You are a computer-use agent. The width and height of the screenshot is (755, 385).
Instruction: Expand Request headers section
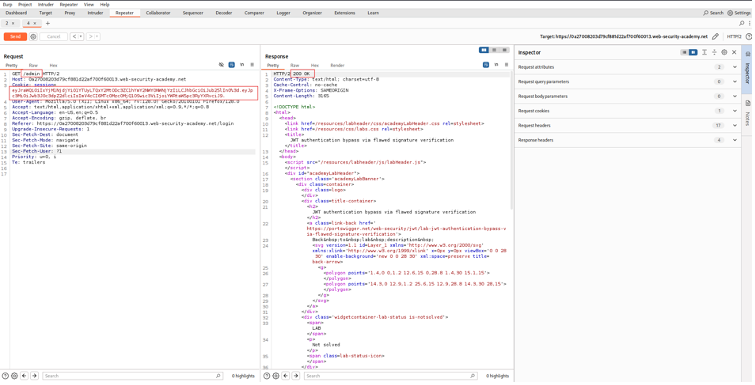pyautogui.click(x=735, y=126)
